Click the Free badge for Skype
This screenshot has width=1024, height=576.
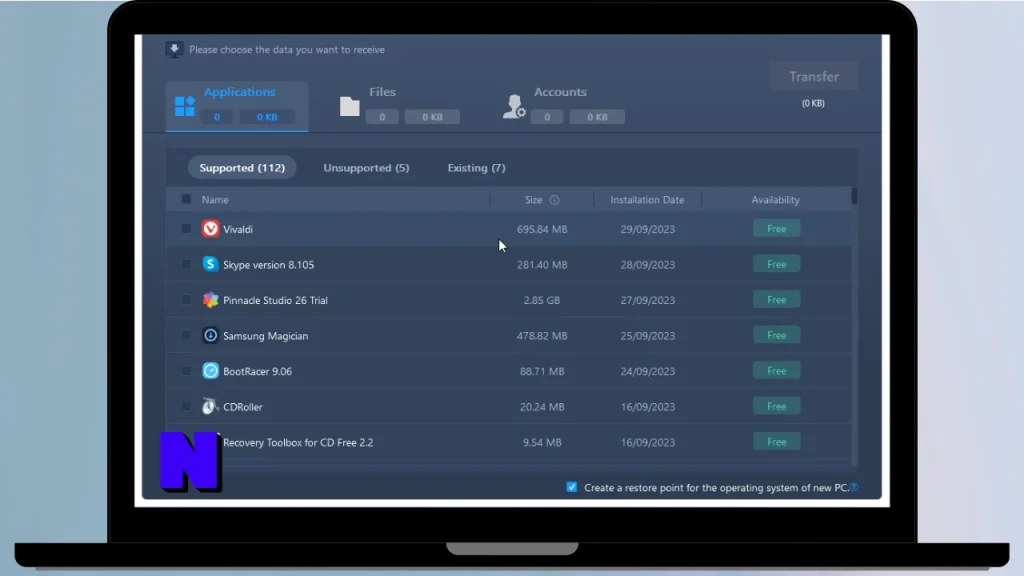point(776,264)
